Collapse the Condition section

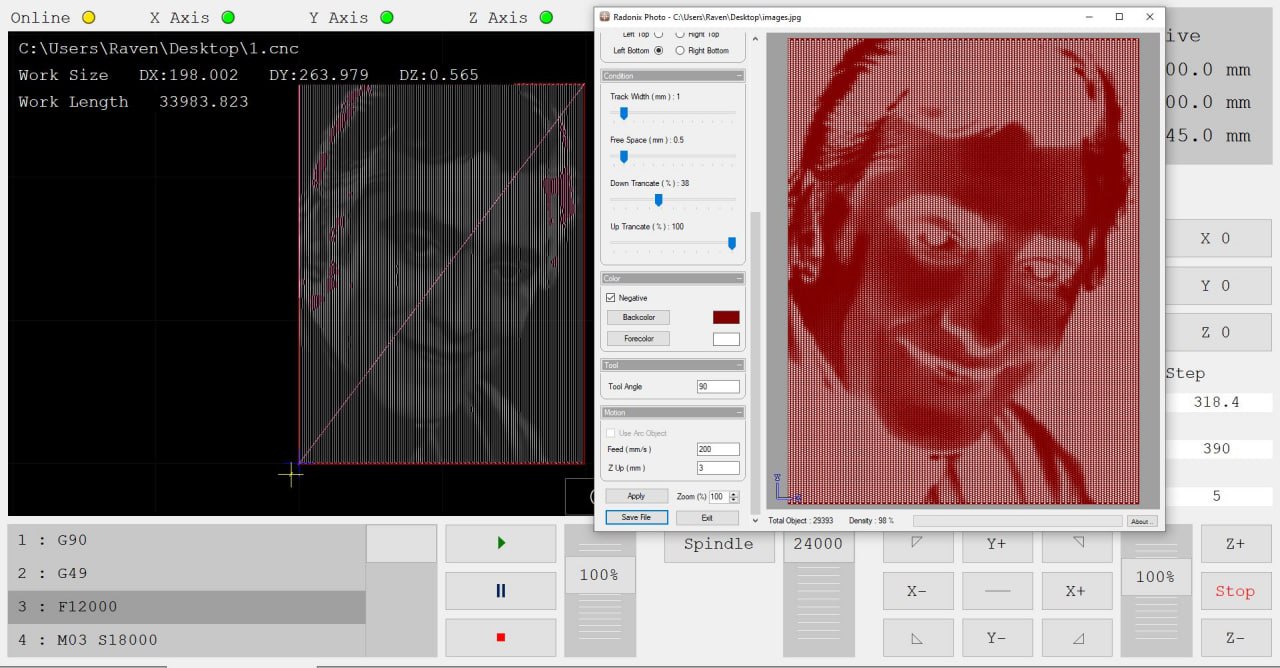tap(739, 76)
